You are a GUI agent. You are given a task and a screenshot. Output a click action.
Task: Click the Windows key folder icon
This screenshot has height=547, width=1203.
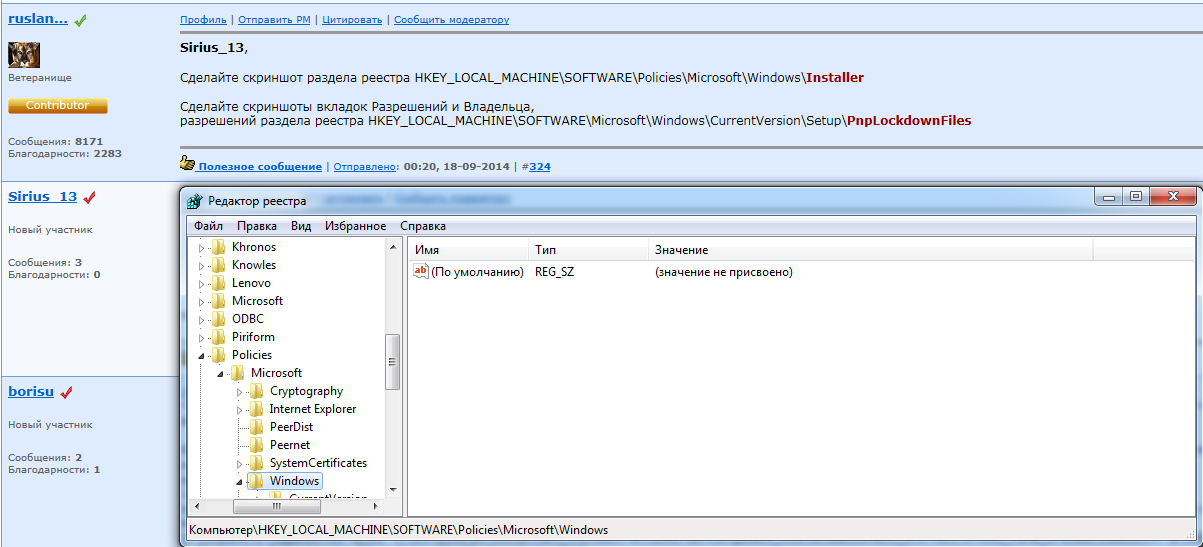tap(256, 481)
